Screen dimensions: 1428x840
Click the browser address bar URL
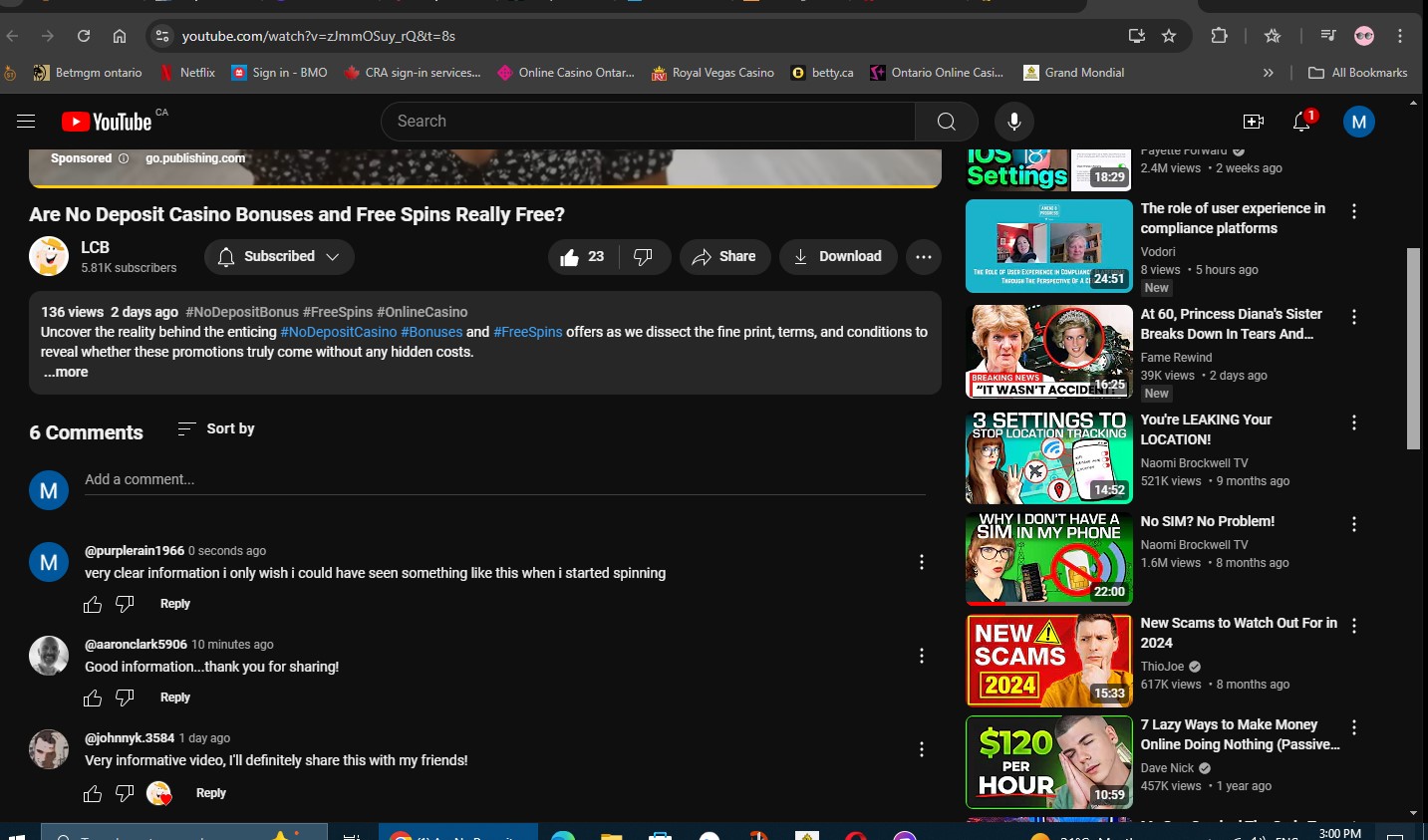click(x=319, y=36)
